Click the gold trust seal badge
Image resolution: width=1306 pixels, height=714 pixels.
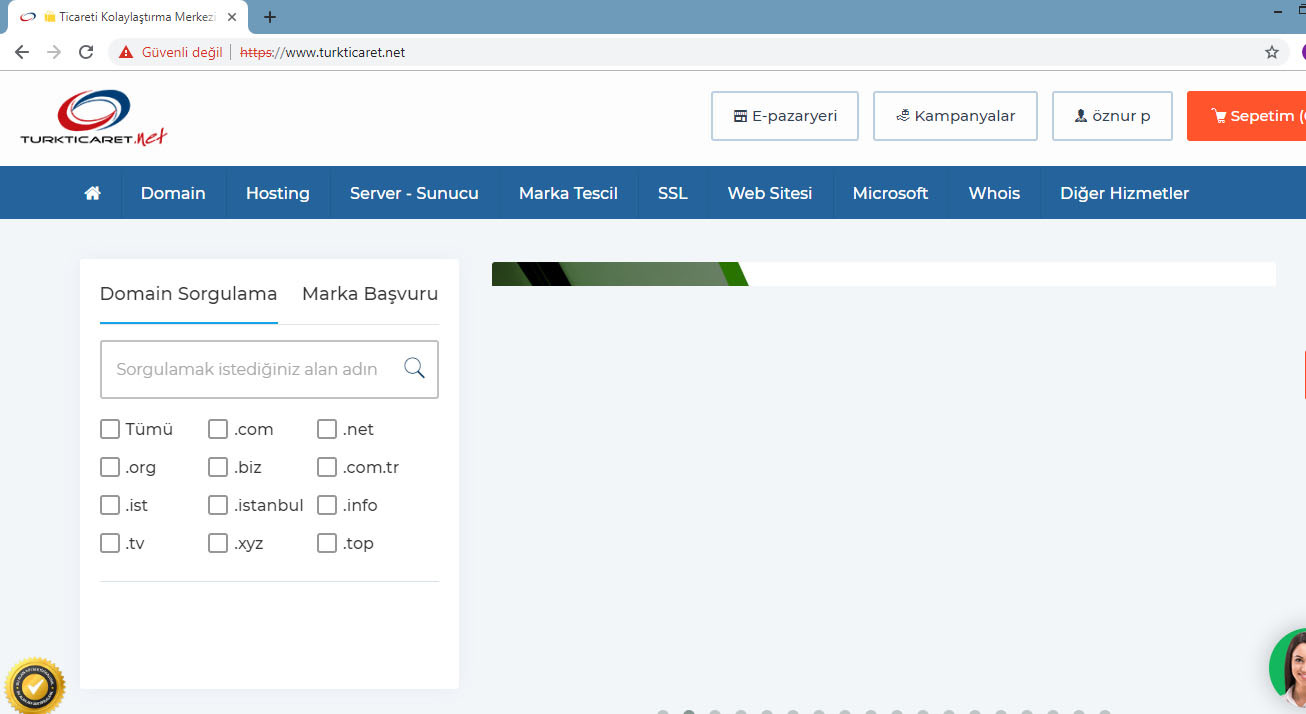click(35, 685)
